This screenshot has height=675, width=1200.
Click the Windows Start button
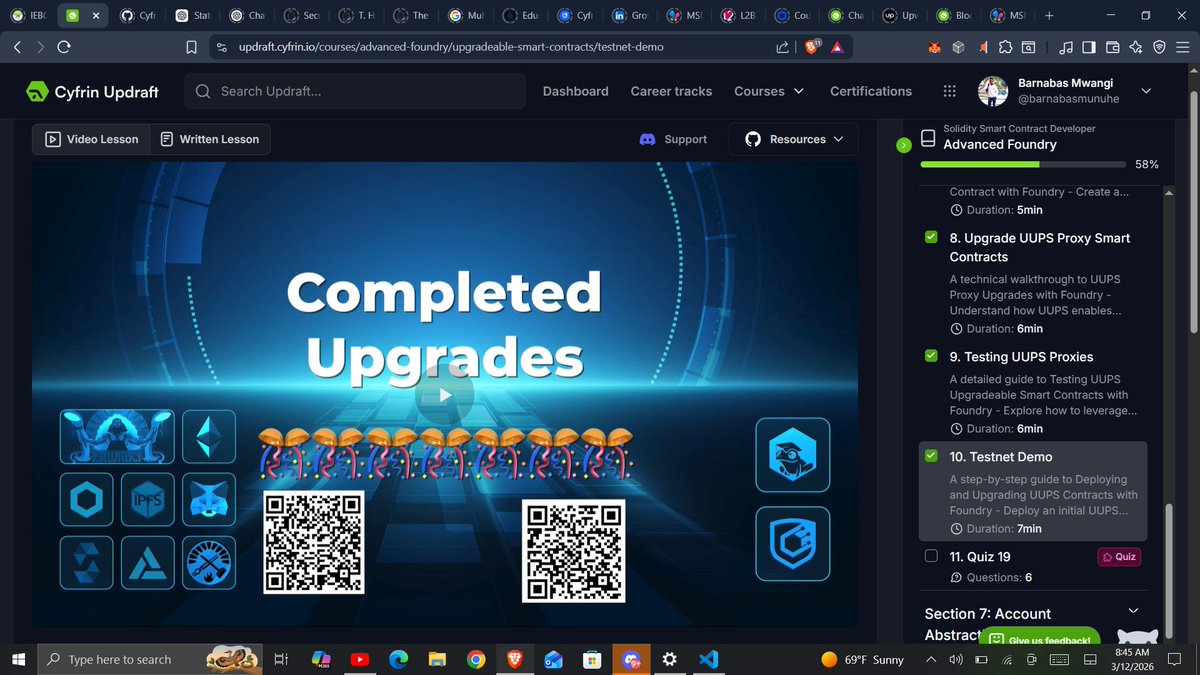[19, 659]
